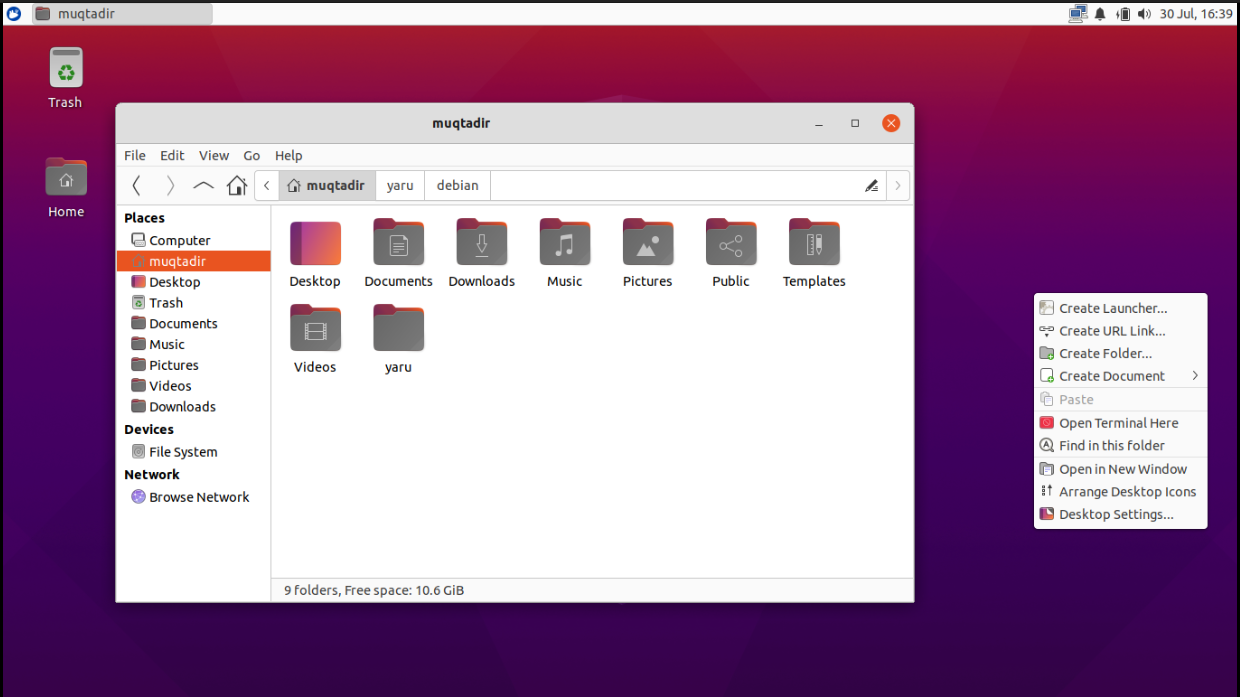Image resolution: width=1240 pixels, height=697 pixels.
Task: Click the right chevron at the path bar's end
Action: pos(897,185)
